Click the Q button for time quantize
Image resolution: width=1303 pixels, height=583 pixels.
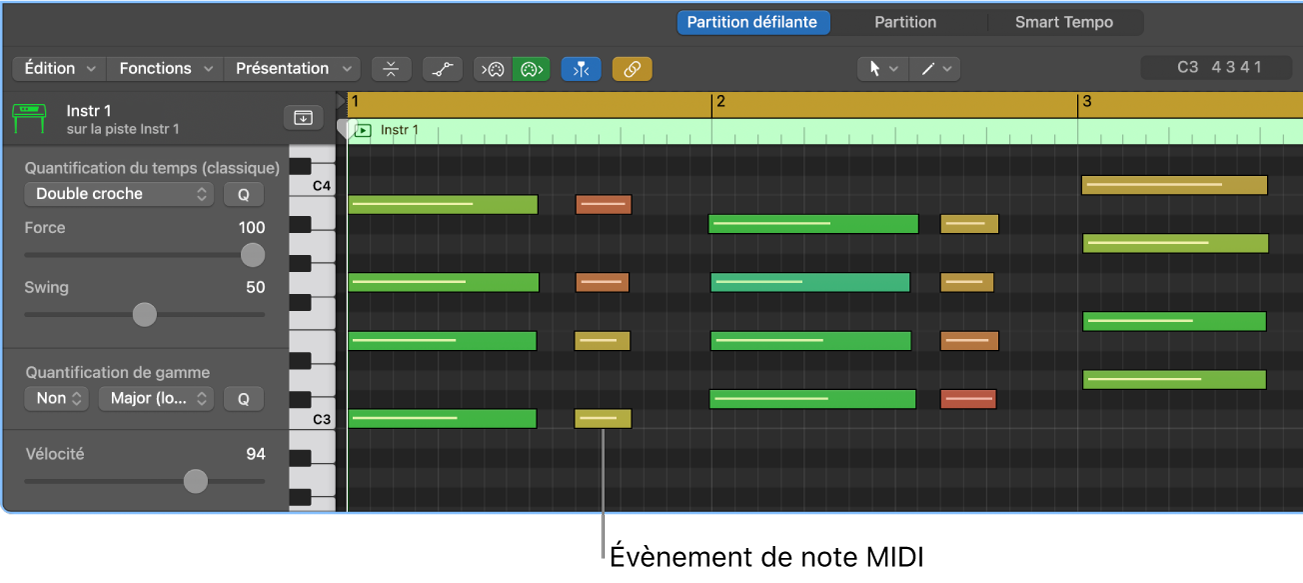click(243, 194)
